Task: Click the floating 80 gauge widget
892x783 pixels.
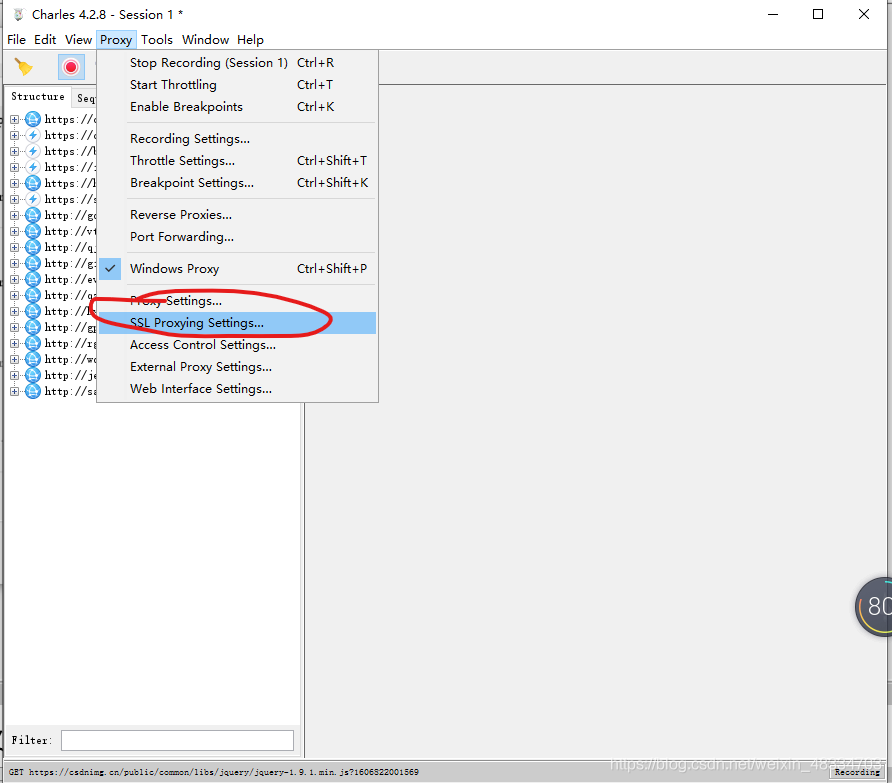Action: 874,607
